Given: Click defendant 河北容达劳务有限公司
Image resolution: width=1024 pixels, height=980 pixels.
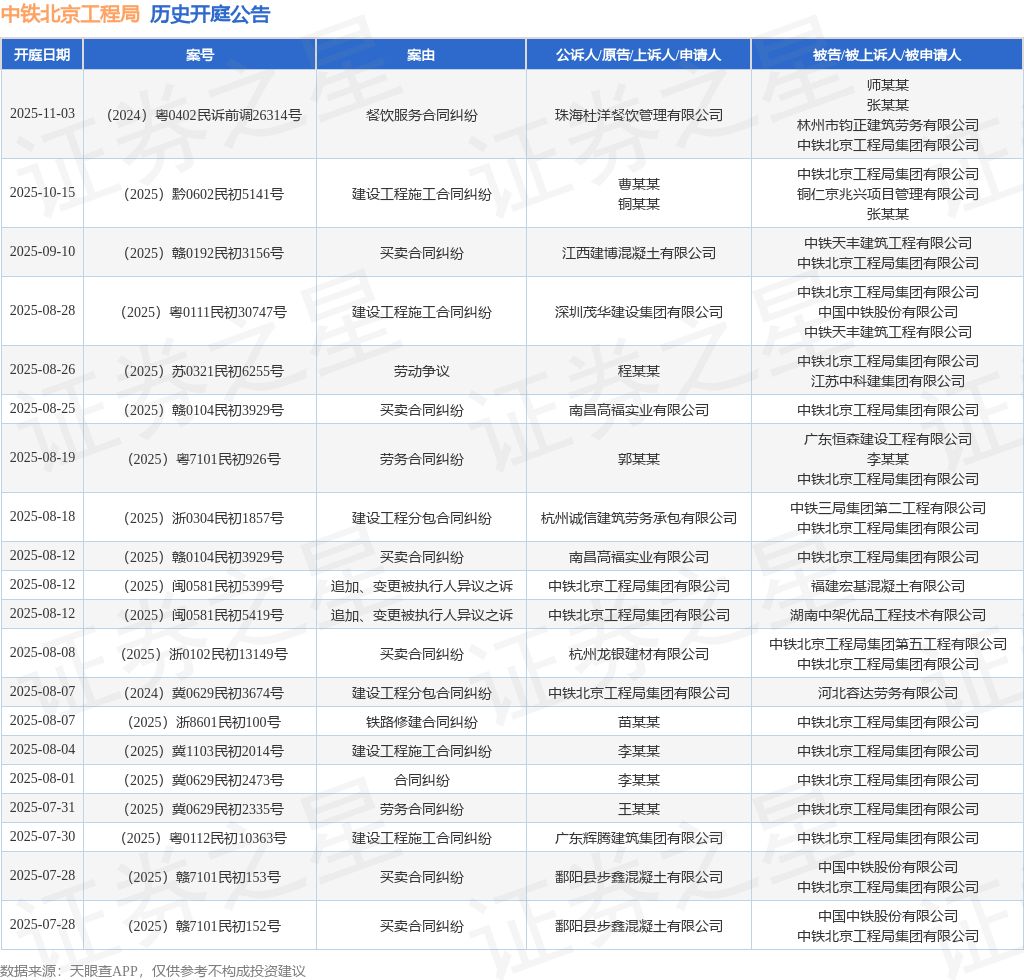Looking at the screenshot, I should pos(888,693).
